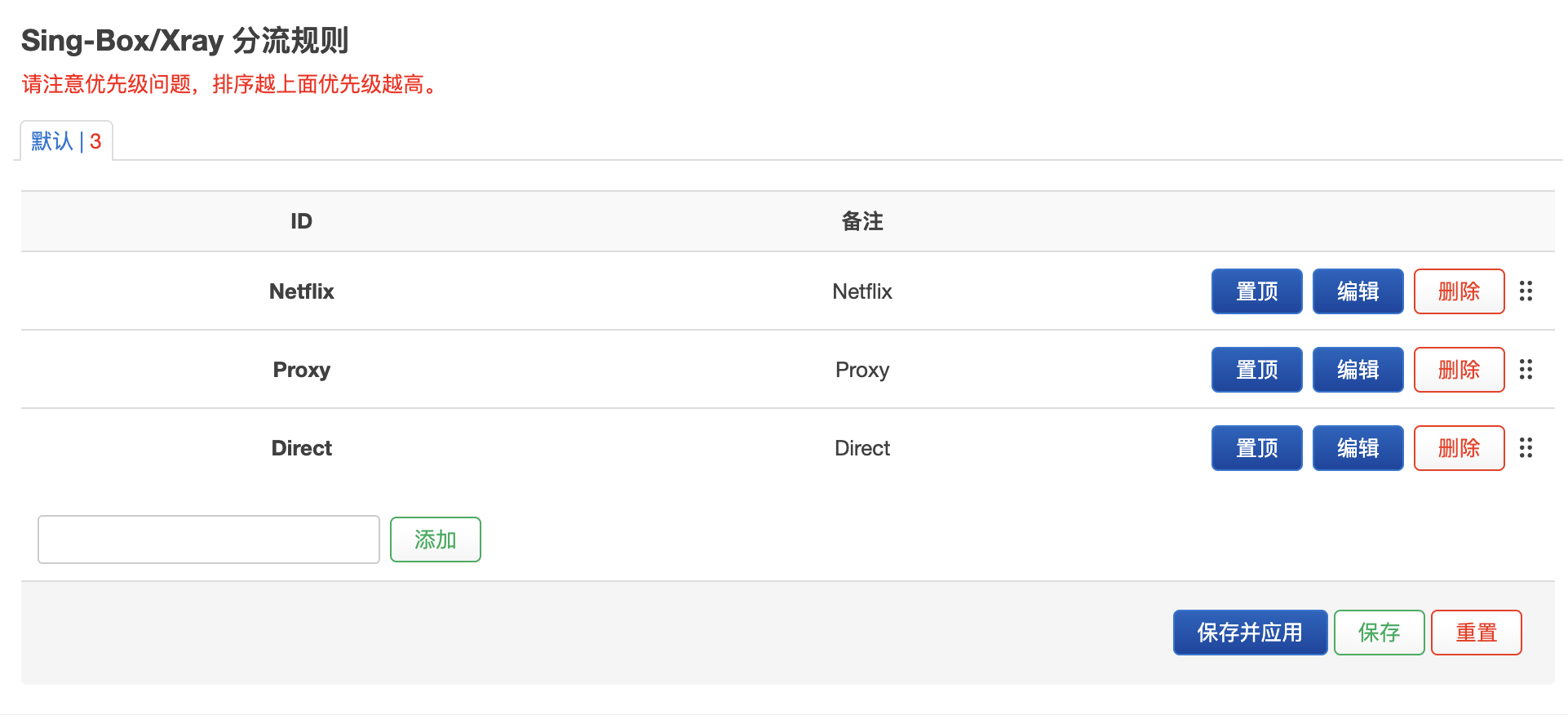Select the 默认 | 3 tab

[x=66, y=141]
